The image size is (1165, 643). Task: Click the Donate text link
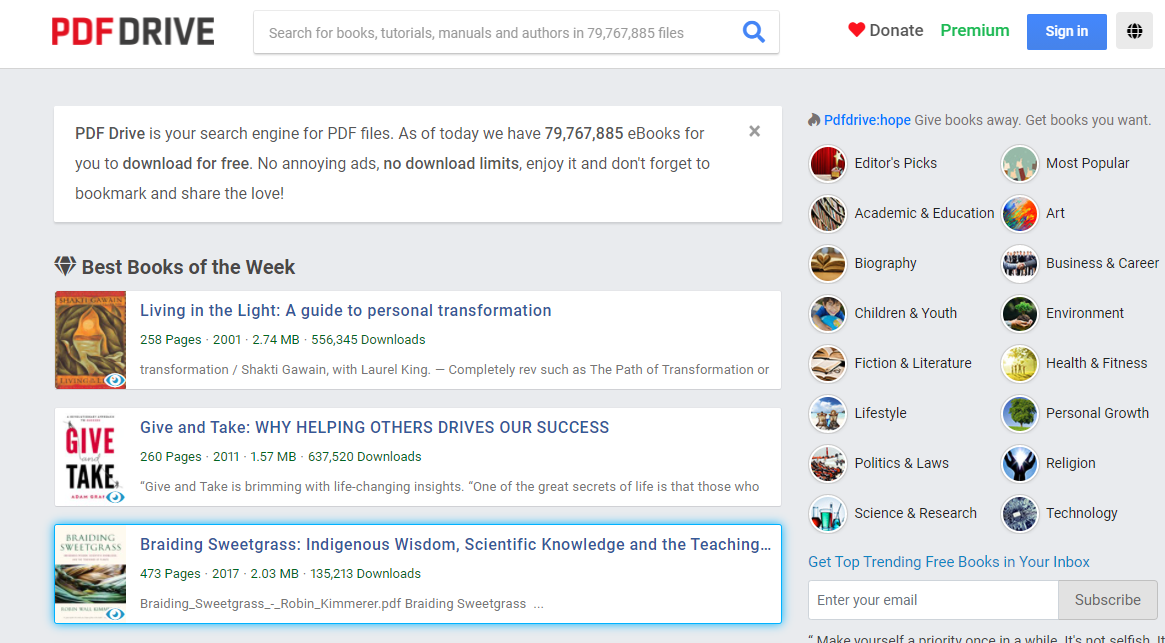tap(896, 30)
